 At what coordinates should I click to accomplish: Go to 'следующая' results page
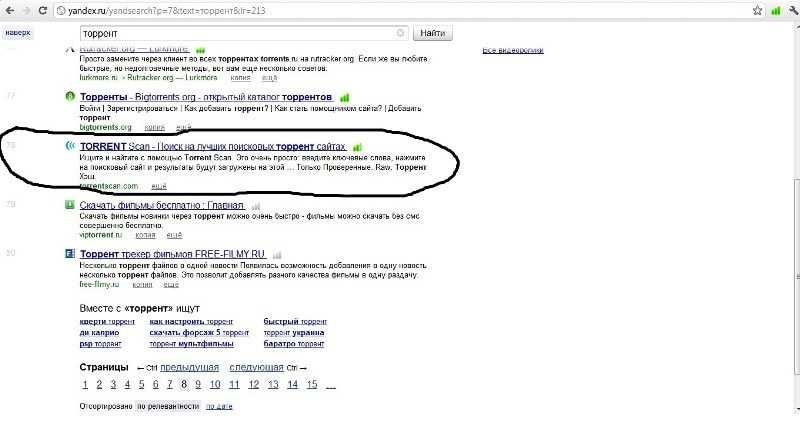(256, 368)
